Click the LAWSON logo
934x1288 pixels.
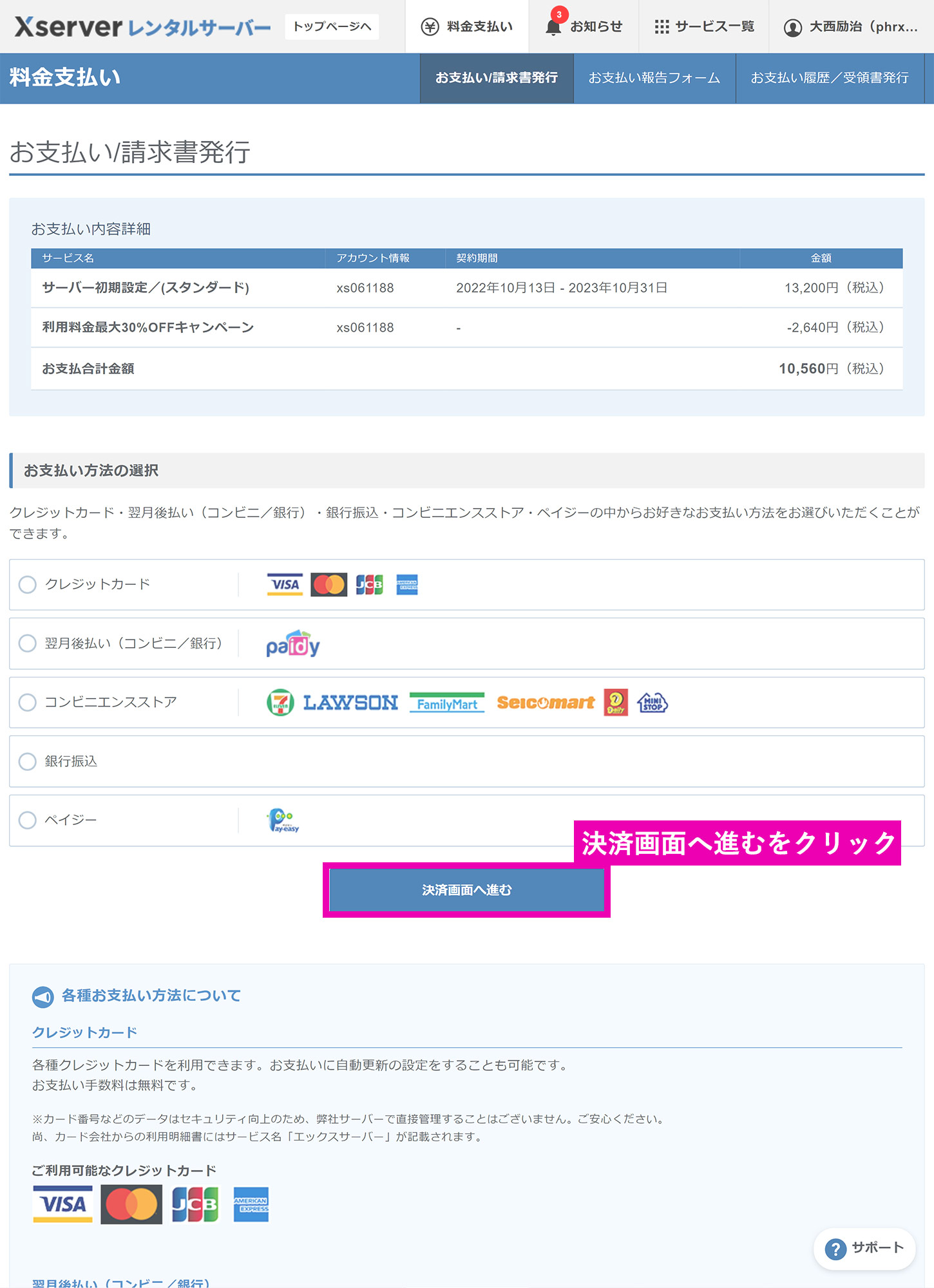[350, 703]
